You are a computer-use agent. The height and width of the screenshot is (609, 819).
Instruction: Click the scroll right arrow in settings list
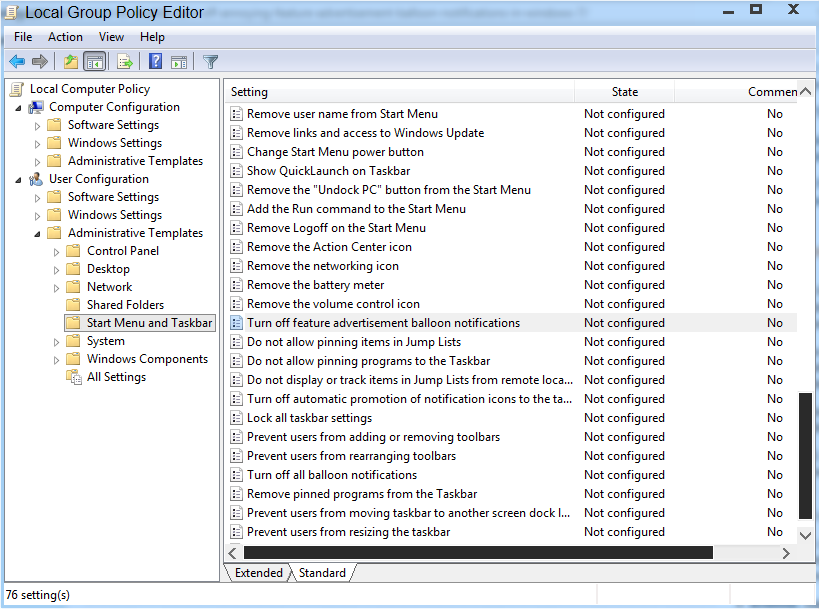(x=786, y=553)
